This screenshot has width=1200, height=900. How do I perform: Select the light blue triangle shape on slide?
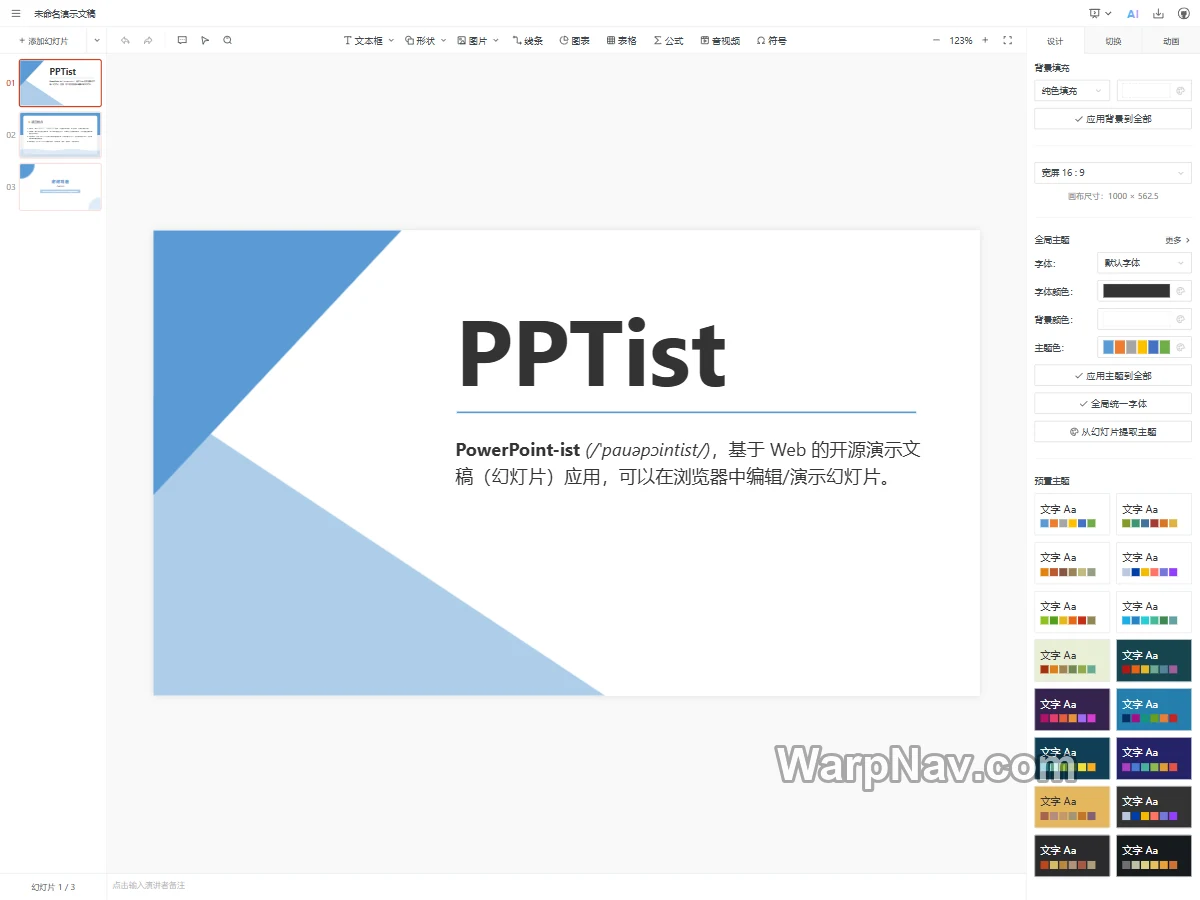point(300,600)
